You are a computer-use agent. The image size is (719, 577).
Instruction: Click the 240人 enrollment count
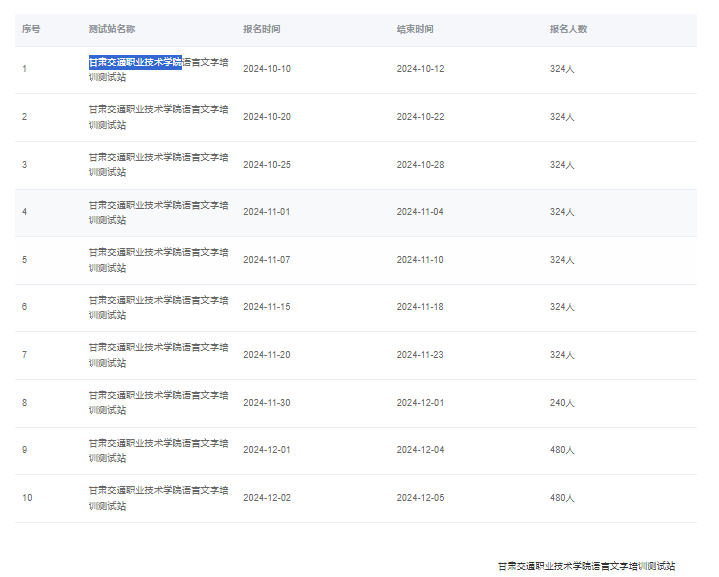pyautogui.click(x=562, y=403)
